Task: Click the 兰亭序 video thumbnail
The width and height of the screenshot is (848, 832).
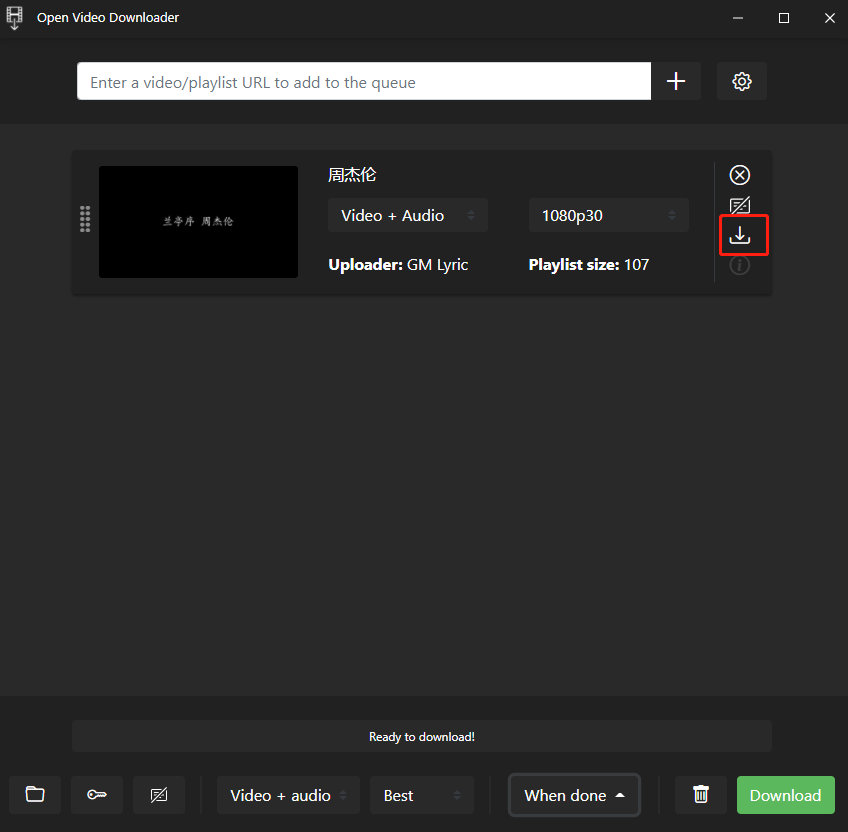Action: (x=198, y=222)
